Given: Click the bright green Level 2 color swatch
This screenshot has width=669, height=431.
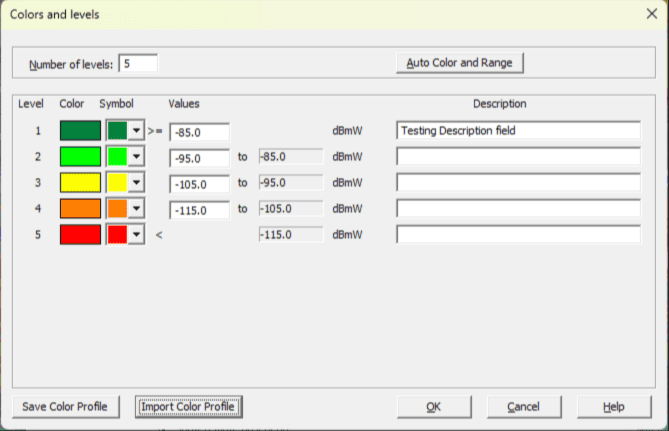Looking at the screenshot, I should coord(80,156).
